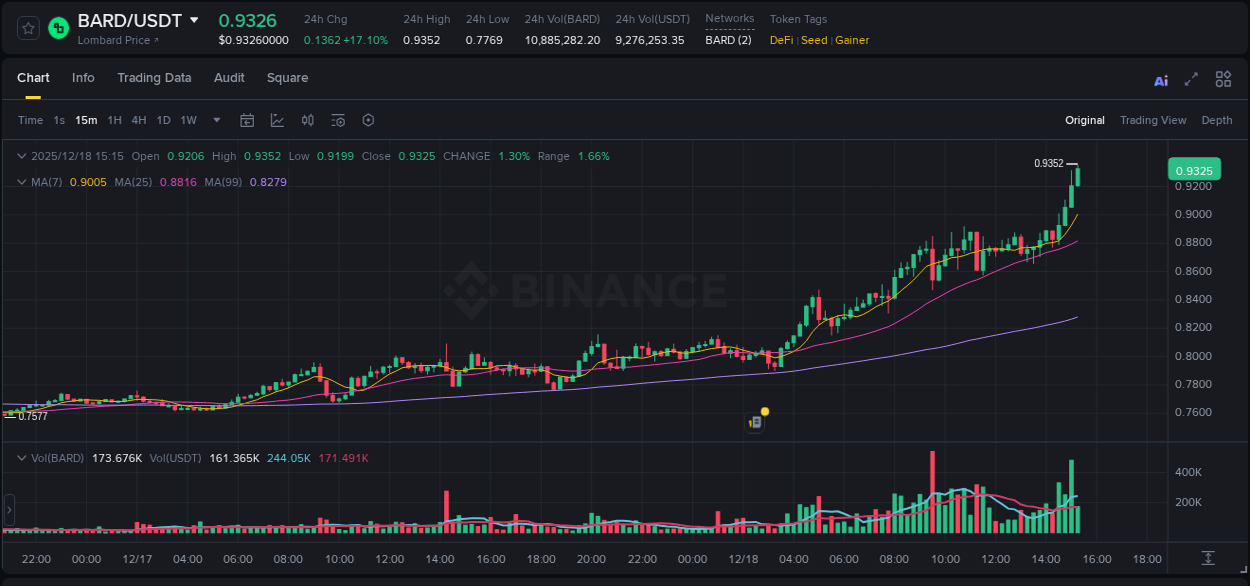Switch to the Trading Data tab
1250x586 pixels.
click(x=154, y=78)
